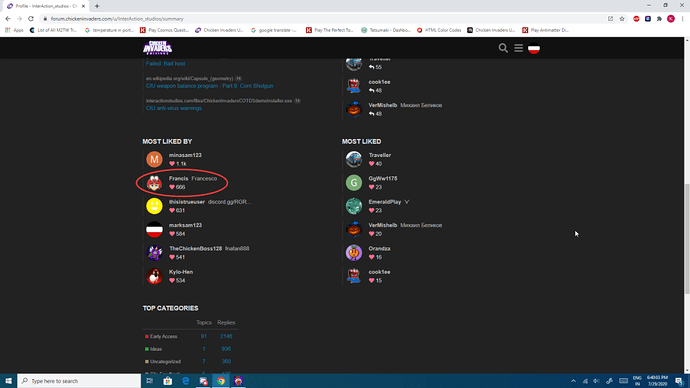Screen dimensions: 690x388
Task: Go back using the browser back arrow
Action: pyautogui.click(x=7, y=19)
